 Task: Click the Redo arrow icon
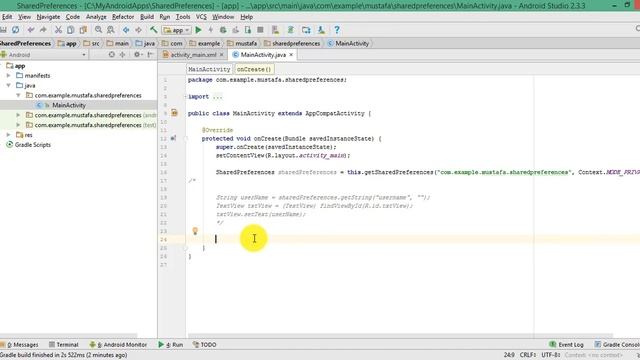(43, 30)
